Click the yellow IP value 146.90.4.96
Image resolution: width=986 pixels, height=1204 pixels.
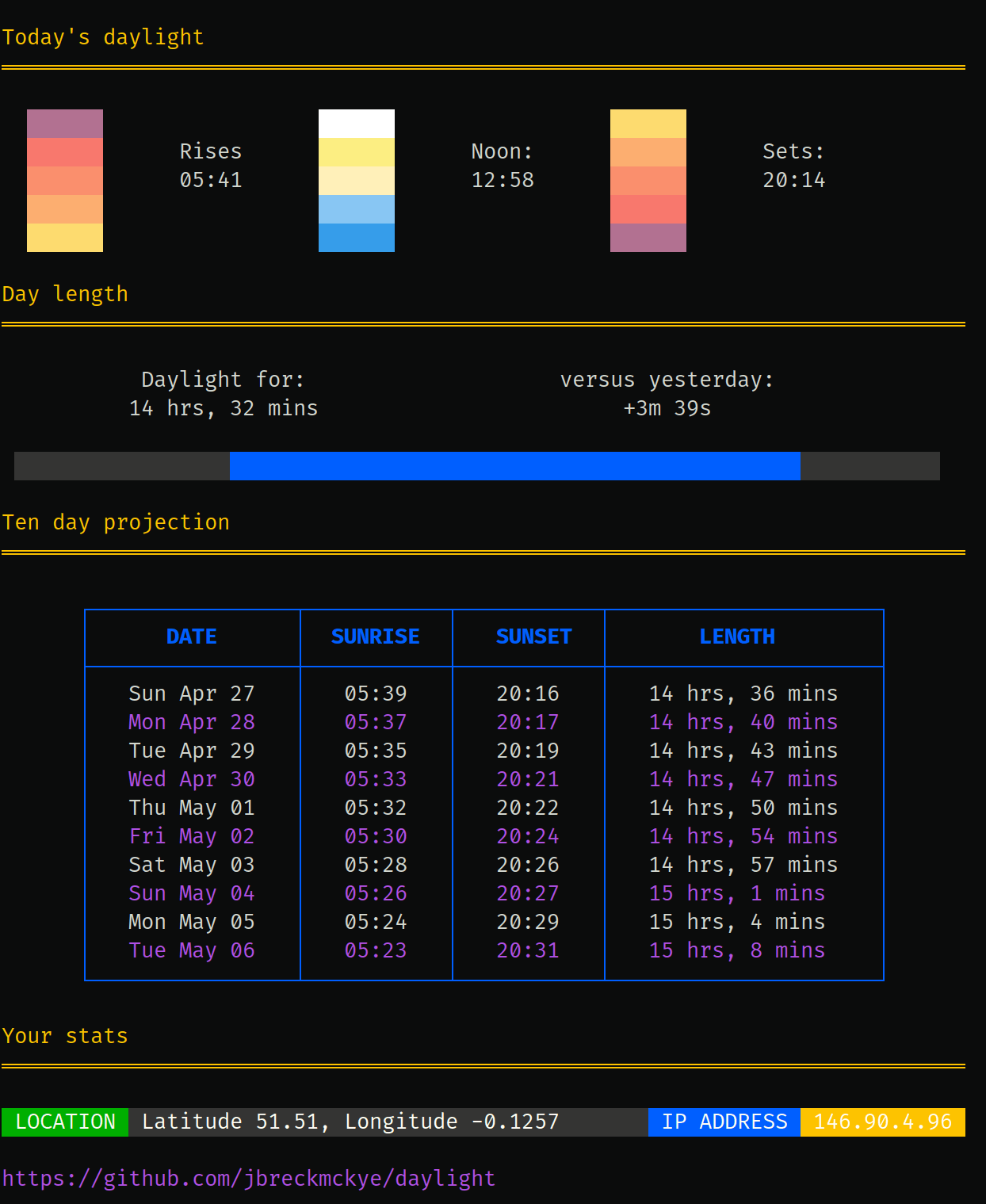tap(882, 1122)
